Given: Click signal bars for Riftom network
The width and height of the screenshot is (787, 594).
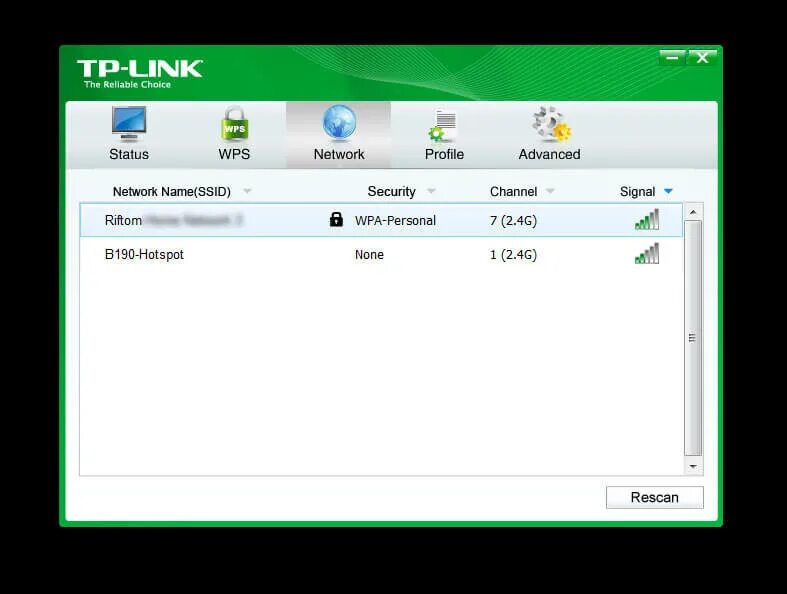Looking at the screenshot, I should click(x=647, y=220).
